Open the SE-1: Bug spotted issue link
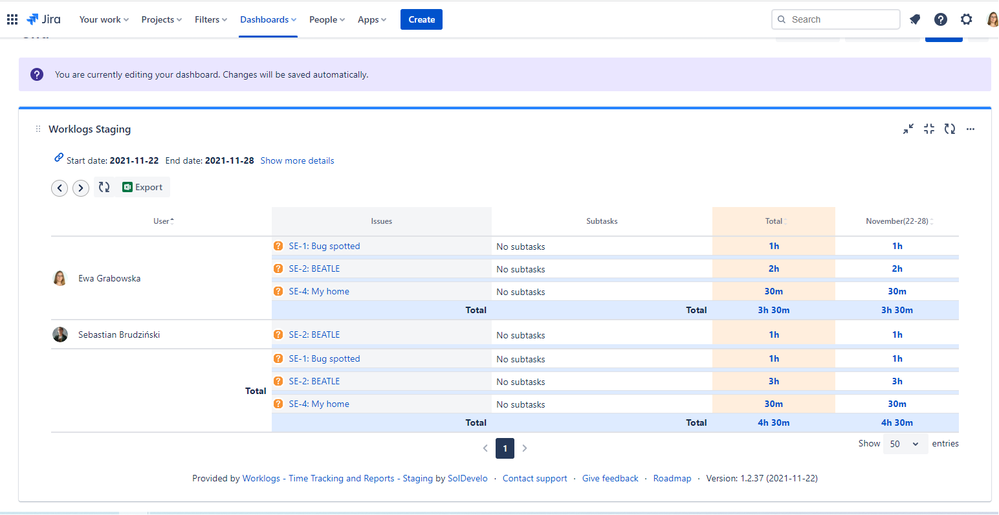The height and width of the screenshot is (515, 999). 324,246
